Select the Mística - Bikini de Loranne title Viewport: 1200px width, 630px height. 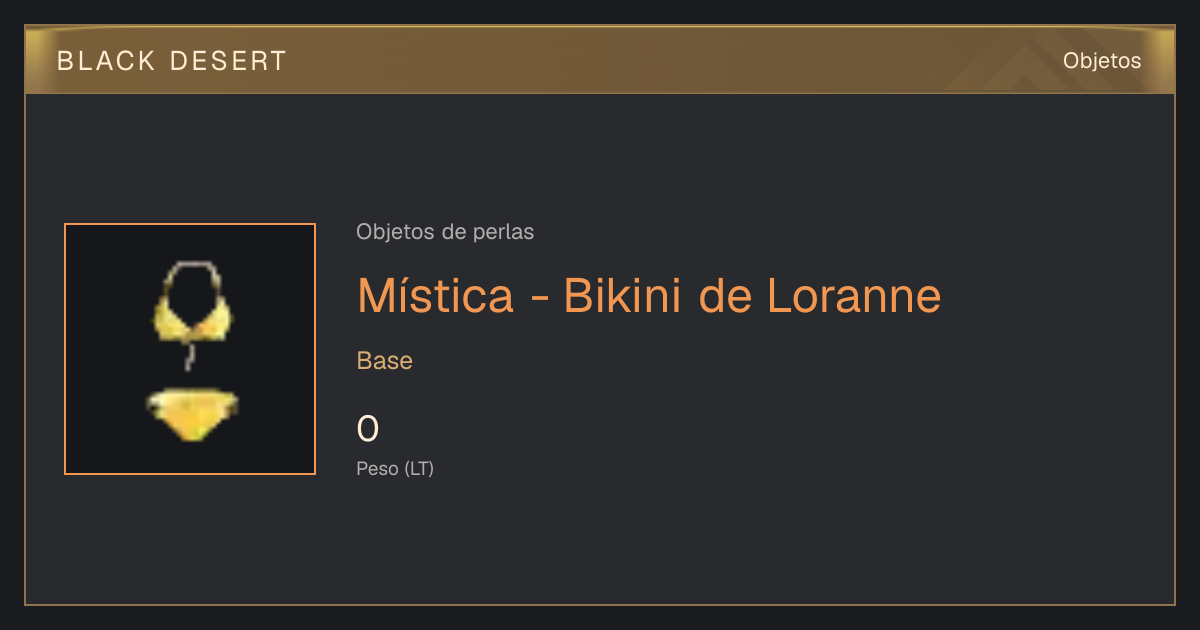[649, 295]
